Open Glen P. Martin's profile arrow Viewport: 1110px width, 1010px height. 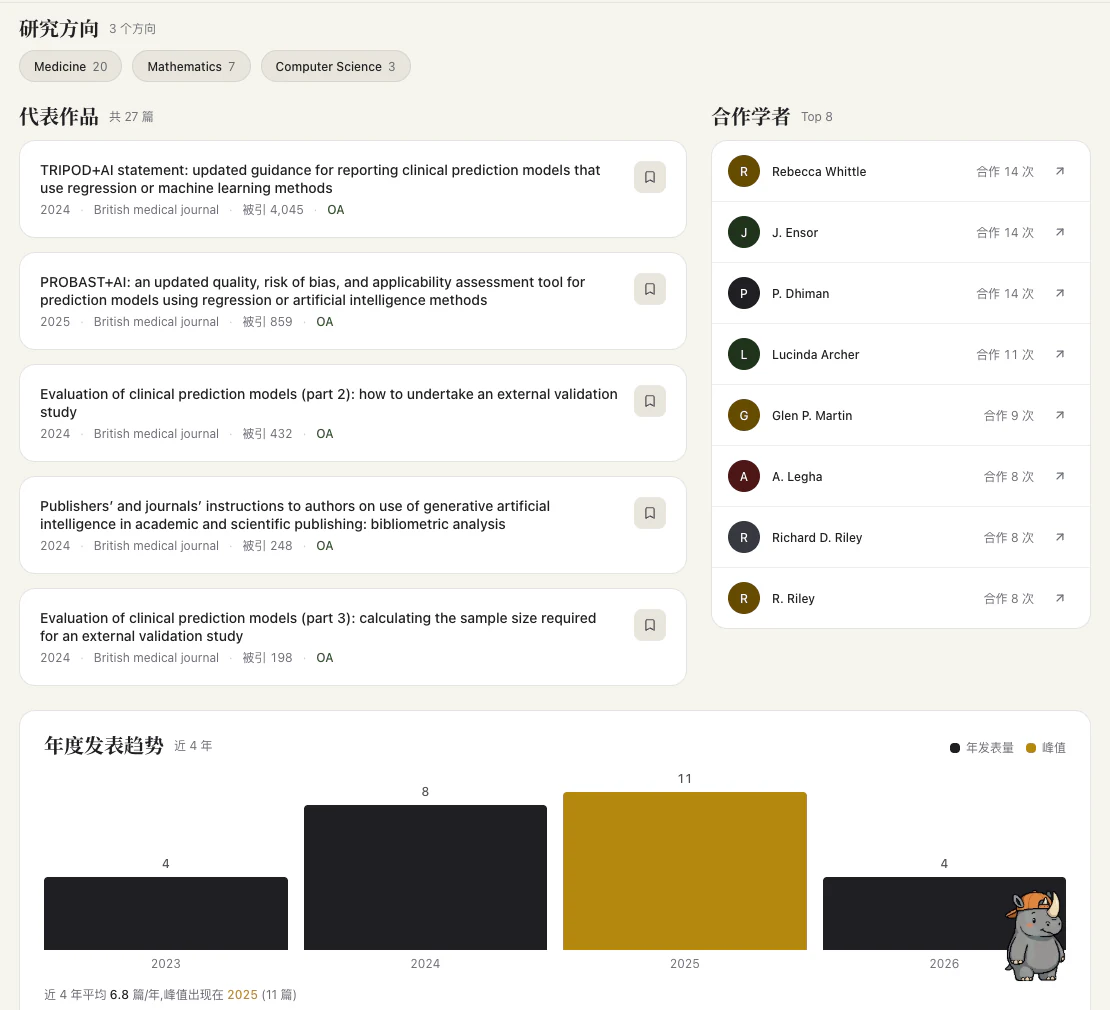1060,415
